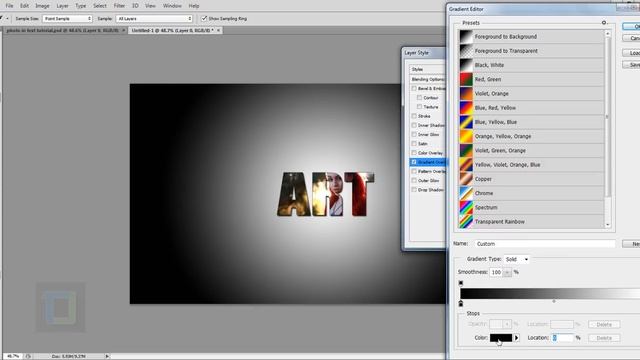Enable the Contour checkbox in Layer Style
The image size is (640, 360).
pos(419,98)
